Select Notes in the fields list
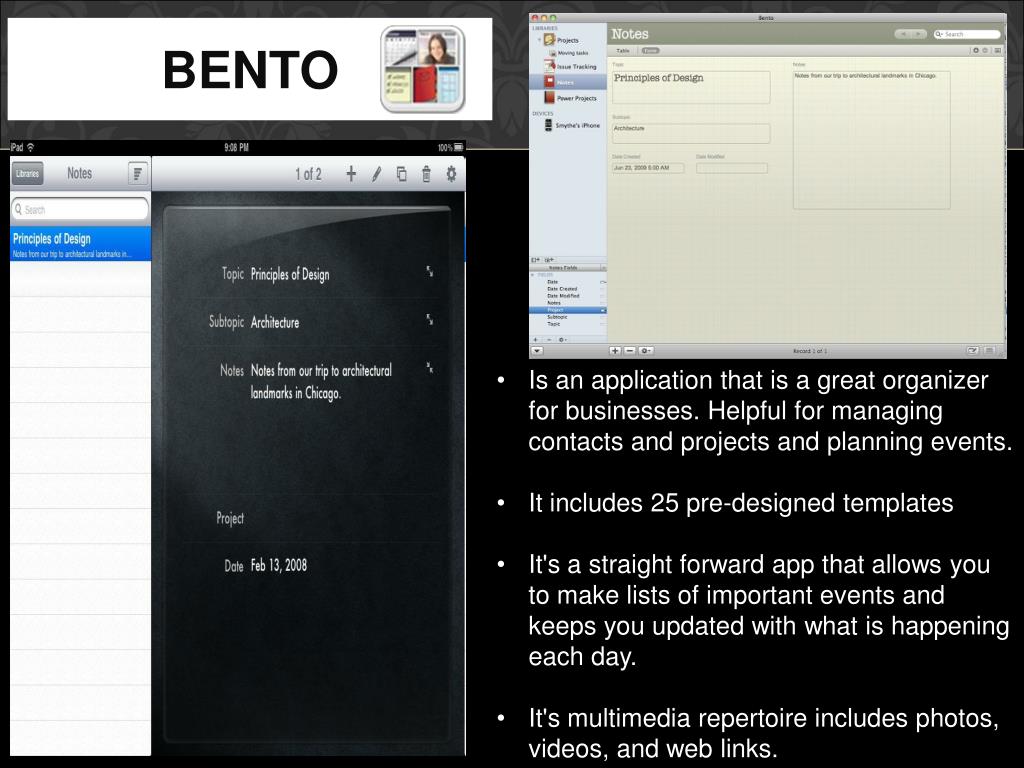Viewport: 1024px width, 768px height. coord(554,303)
